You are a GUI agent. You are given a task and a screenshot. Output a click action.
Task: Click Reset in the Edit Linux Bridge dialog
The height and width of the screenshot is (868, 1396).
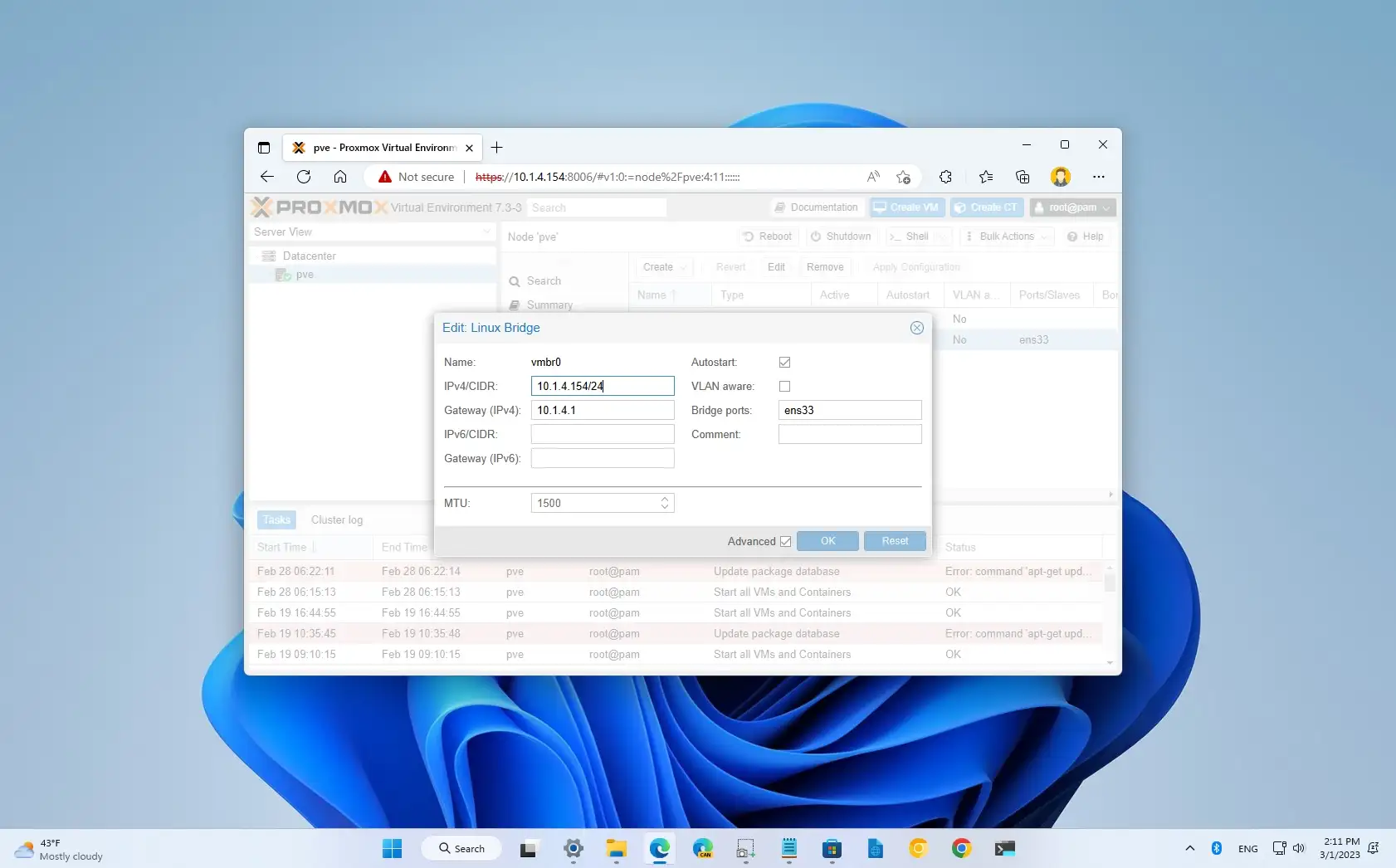(895, 541)
